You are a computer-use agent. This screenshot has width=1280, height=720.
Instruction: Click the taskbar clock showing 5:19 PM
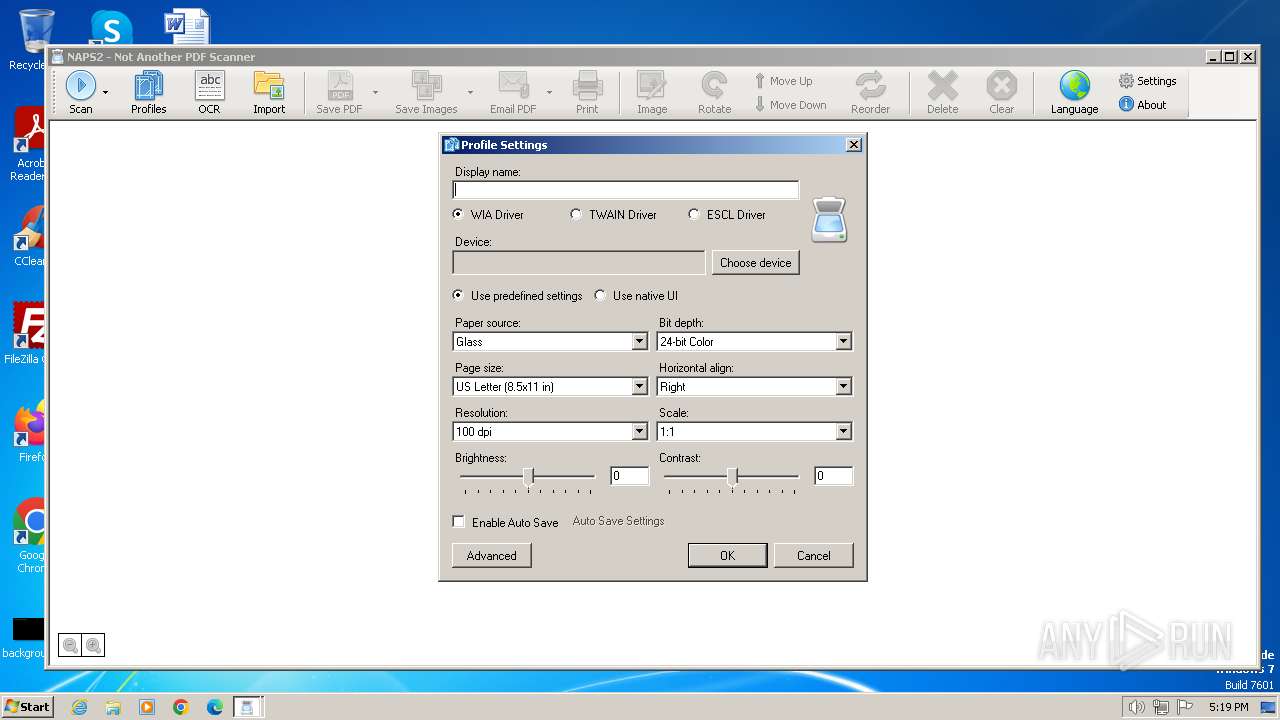pos(1228,707)
